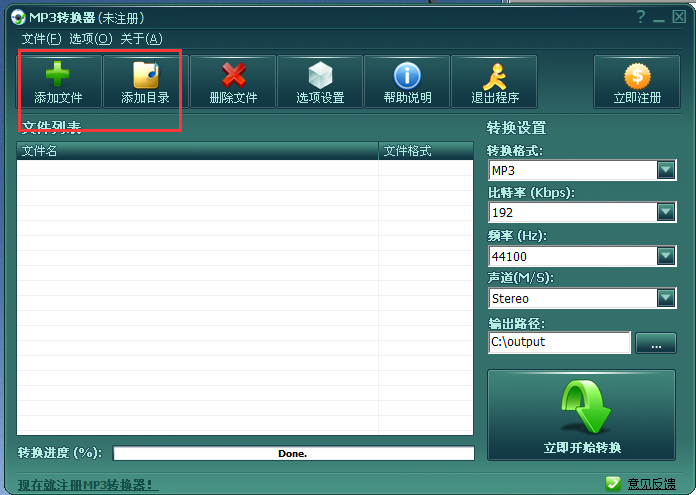
Task: Click Exit Program (退出程序) running man icon
Action: coord(495,76)
